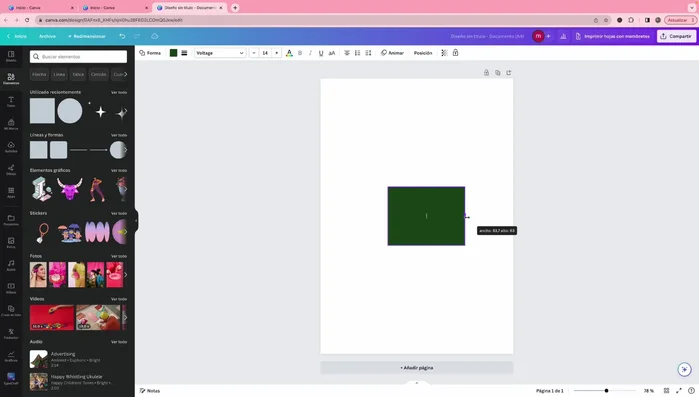Click the Animar button
The height and width of the screenshot is (397, 699).
(392, 53)
